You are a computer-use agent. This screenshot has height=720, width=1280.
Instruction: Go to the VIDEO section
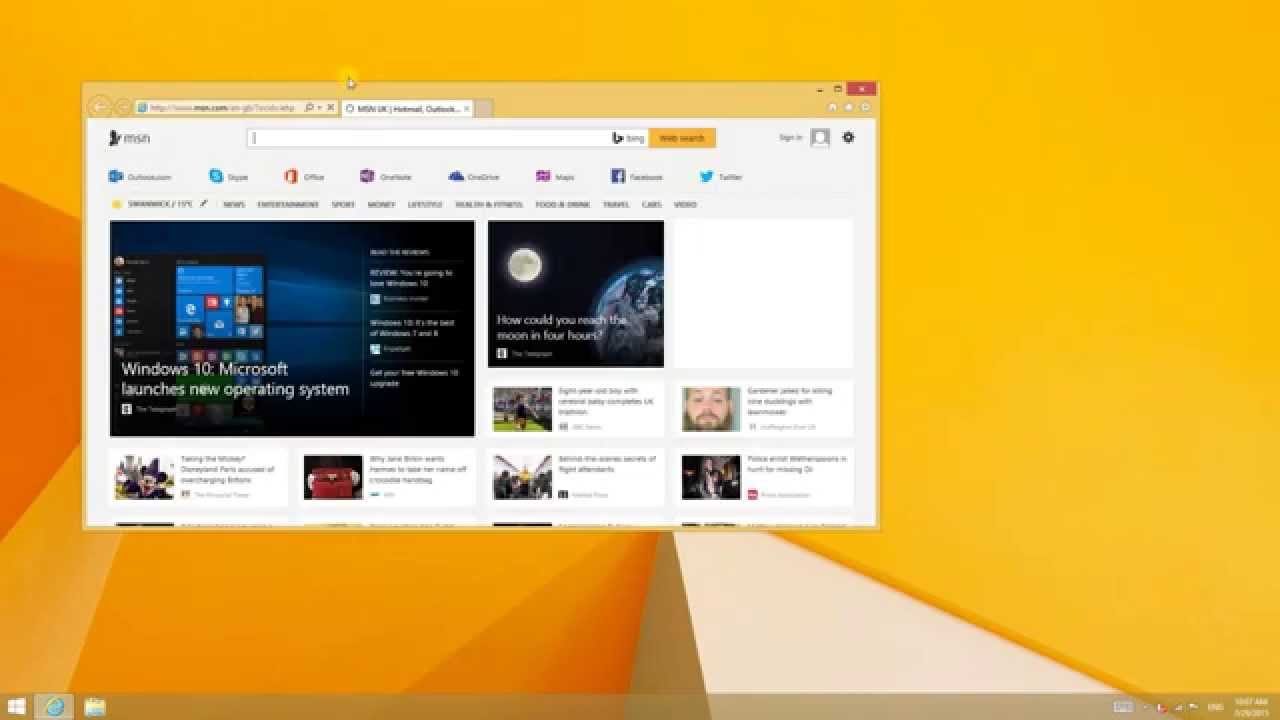(x=685, y=204)
